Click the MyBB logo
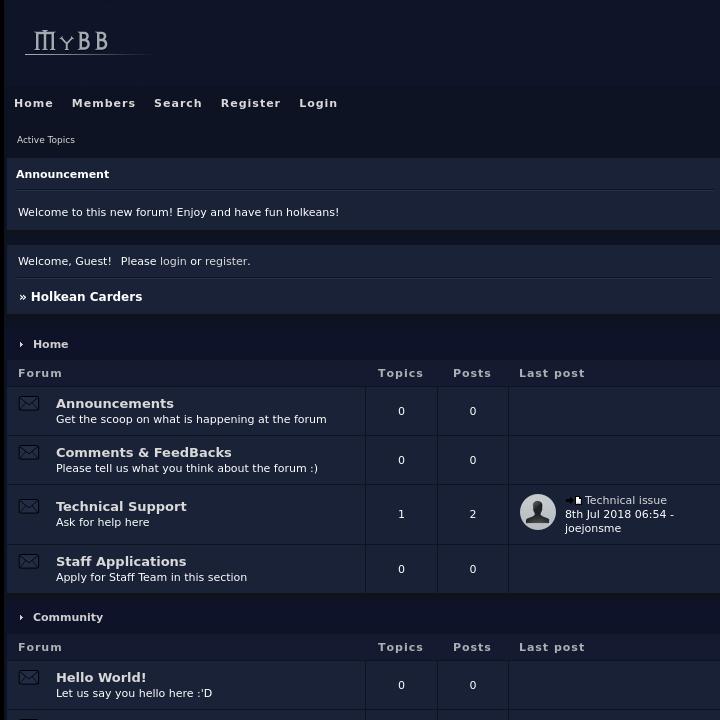Screen dimensions: 720x720 tap(72, 41)
